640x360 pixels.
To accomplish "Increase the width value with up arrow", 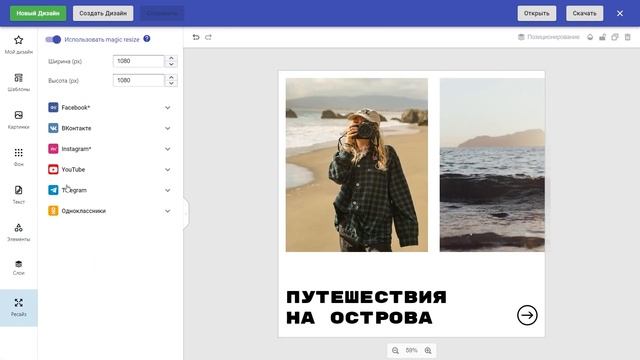I will [171, 58].
